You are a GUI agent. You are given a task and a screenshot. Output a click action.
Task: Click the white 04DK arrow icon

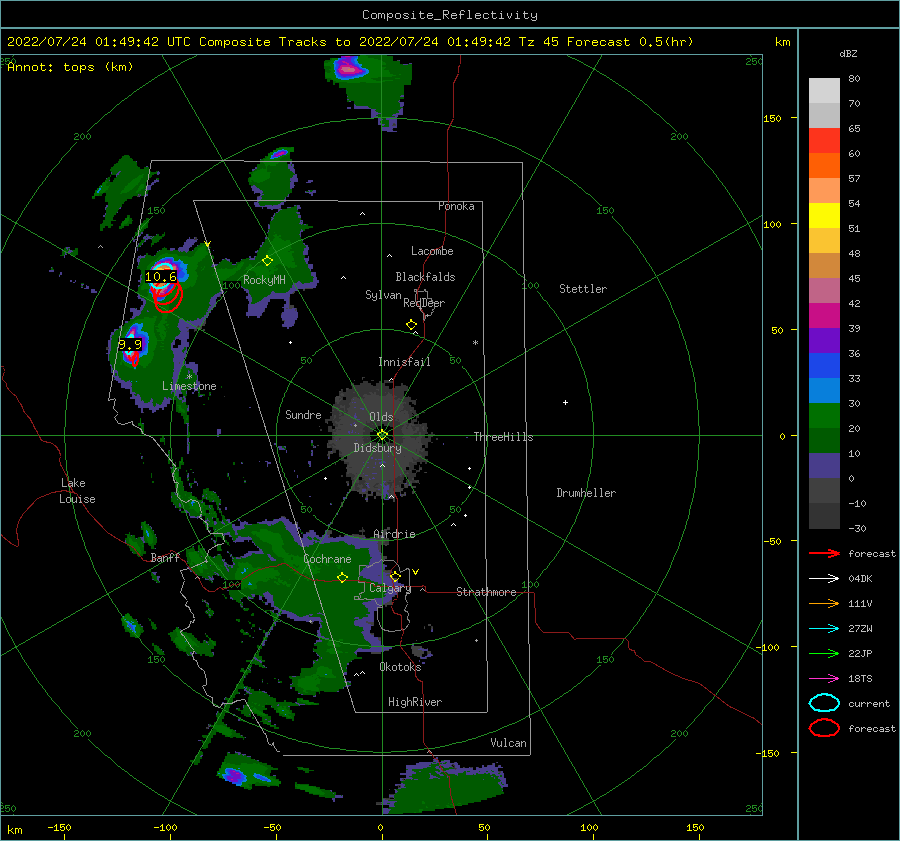(x=824, y=578)
